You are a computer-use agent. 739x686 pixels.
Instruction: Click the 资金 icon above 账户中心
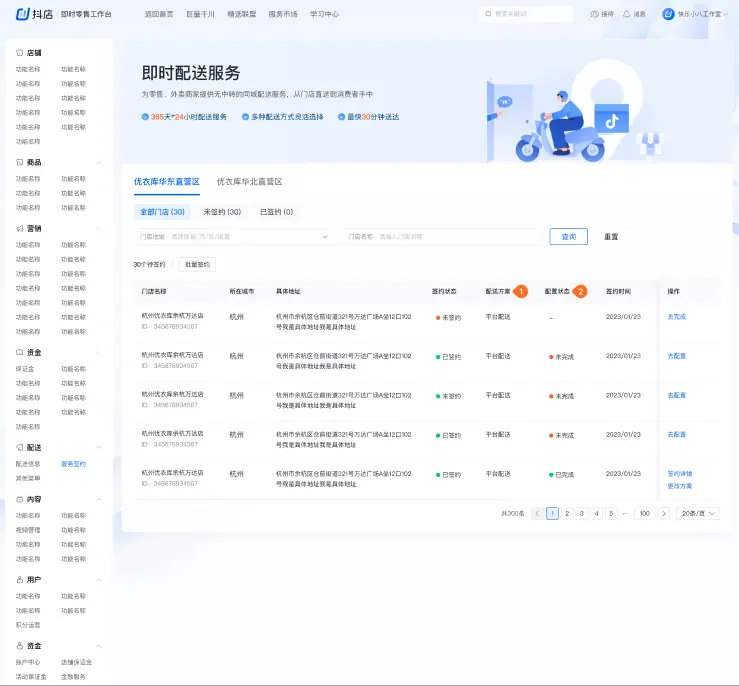pos(19,646)
